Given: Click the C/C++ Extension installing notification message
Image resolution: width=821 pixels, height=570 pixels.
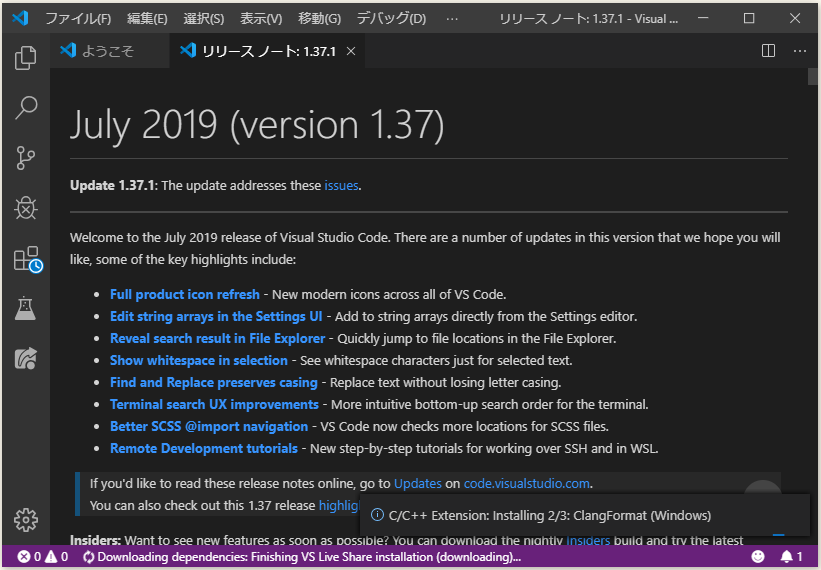Looking at the screenshot, I should click(550, 515).
